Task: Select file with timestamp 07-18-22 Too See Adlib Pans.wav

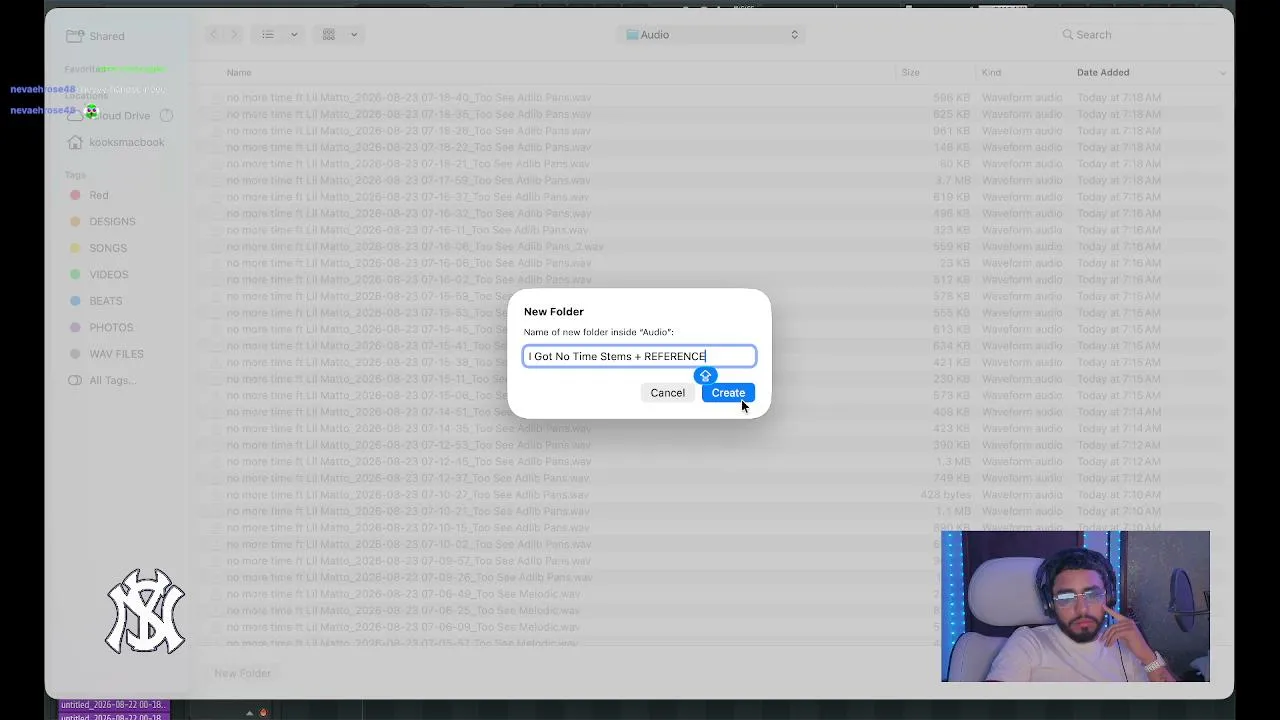Action: [408, 147]
